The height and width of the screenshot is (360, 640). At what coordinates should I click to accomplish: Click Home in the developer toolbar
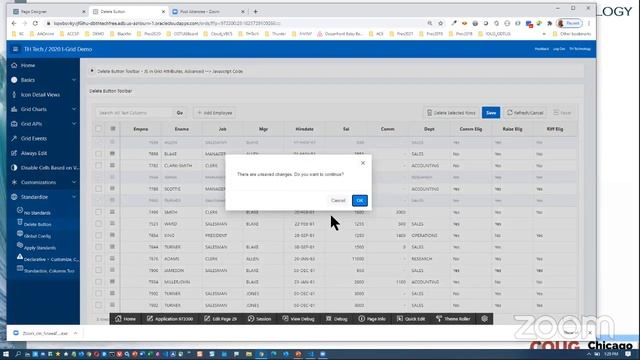[125, 319]
